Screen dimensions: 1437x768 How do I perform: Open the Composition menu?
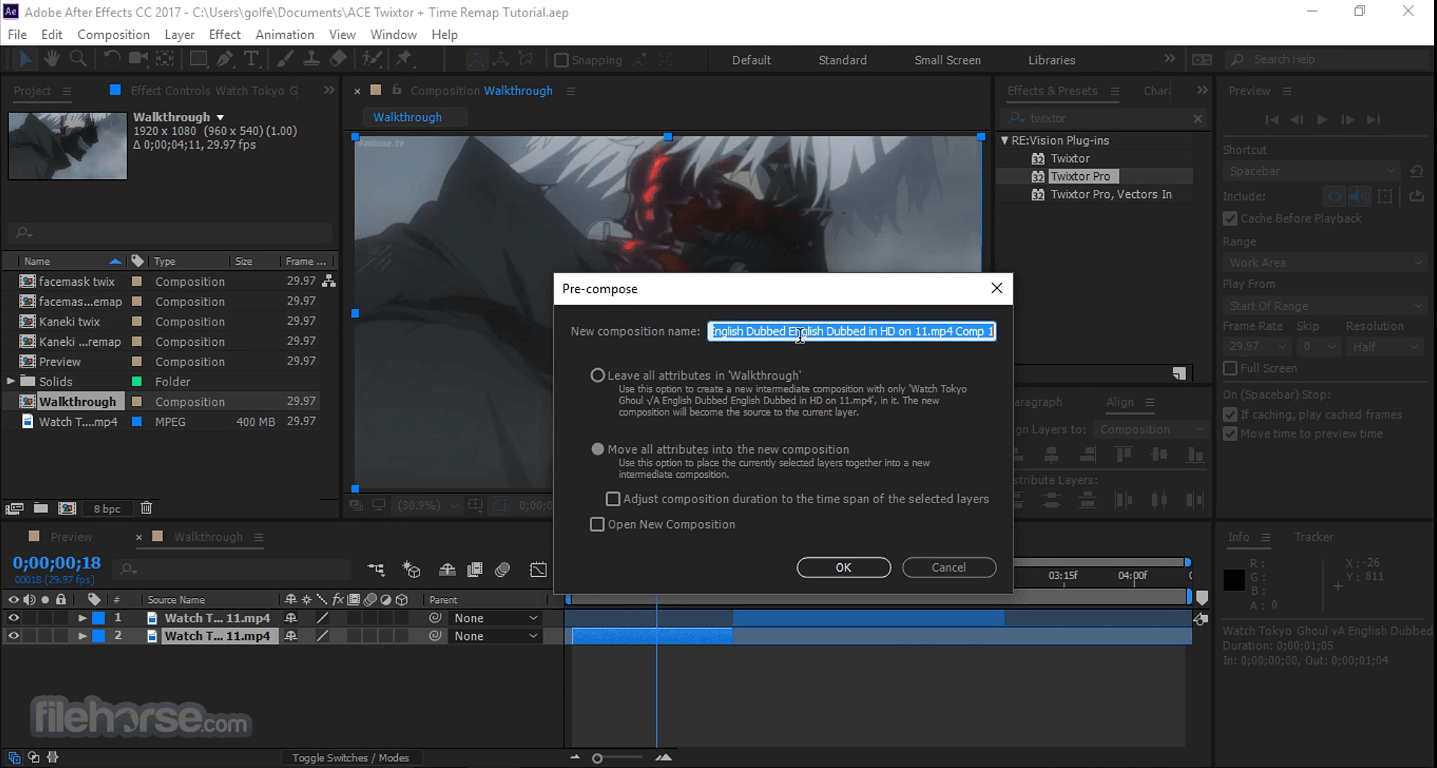(x=113, y=34)
